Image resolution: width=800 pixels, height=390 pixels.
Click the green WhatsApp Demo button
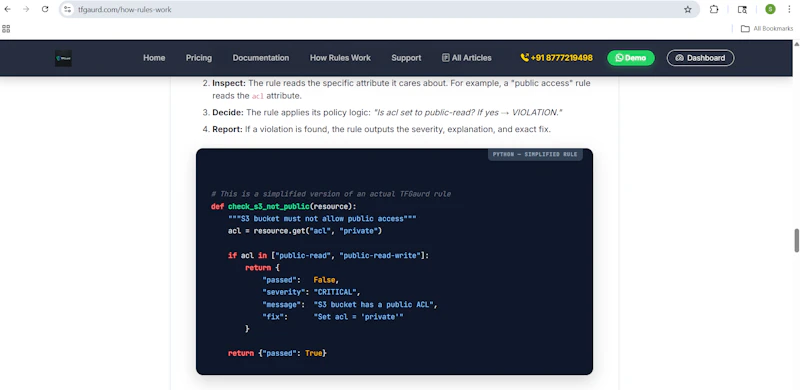pos(631,58)
